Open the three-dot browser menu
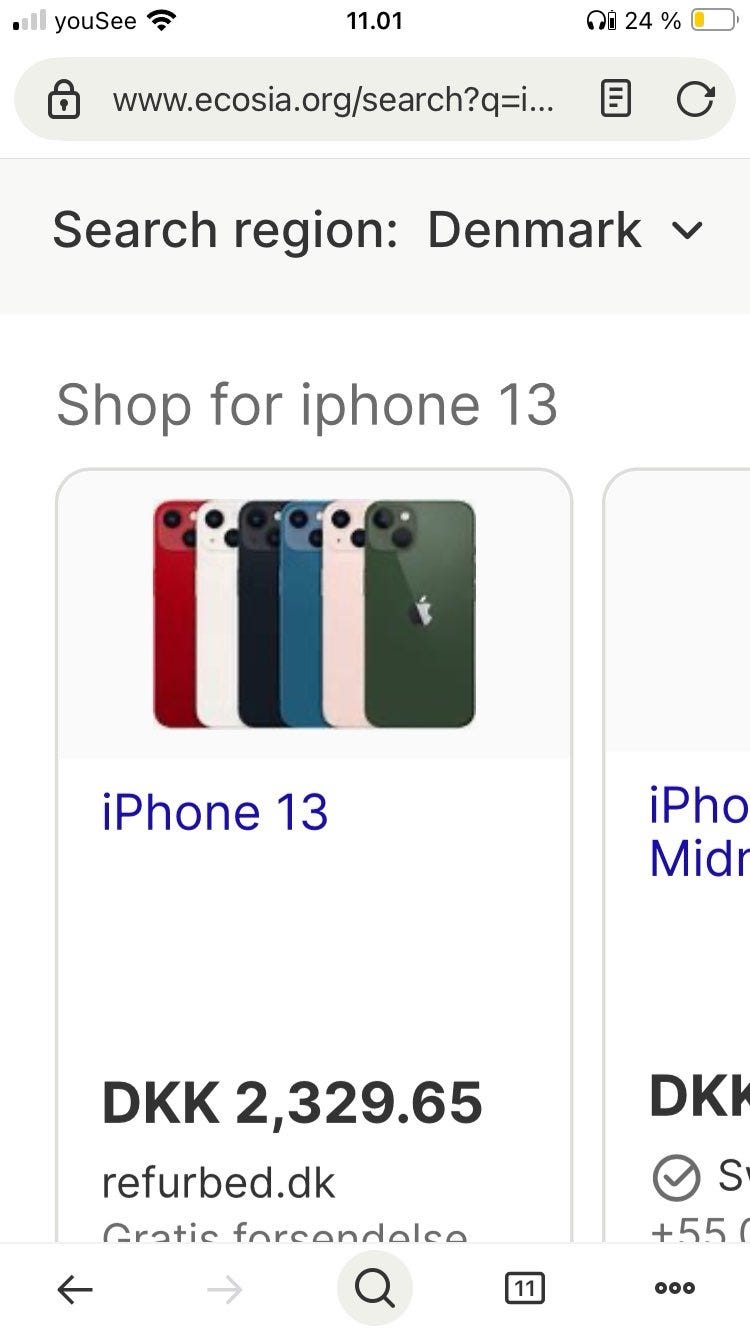Screen dimensions: 750x1334 (675, 1289)
